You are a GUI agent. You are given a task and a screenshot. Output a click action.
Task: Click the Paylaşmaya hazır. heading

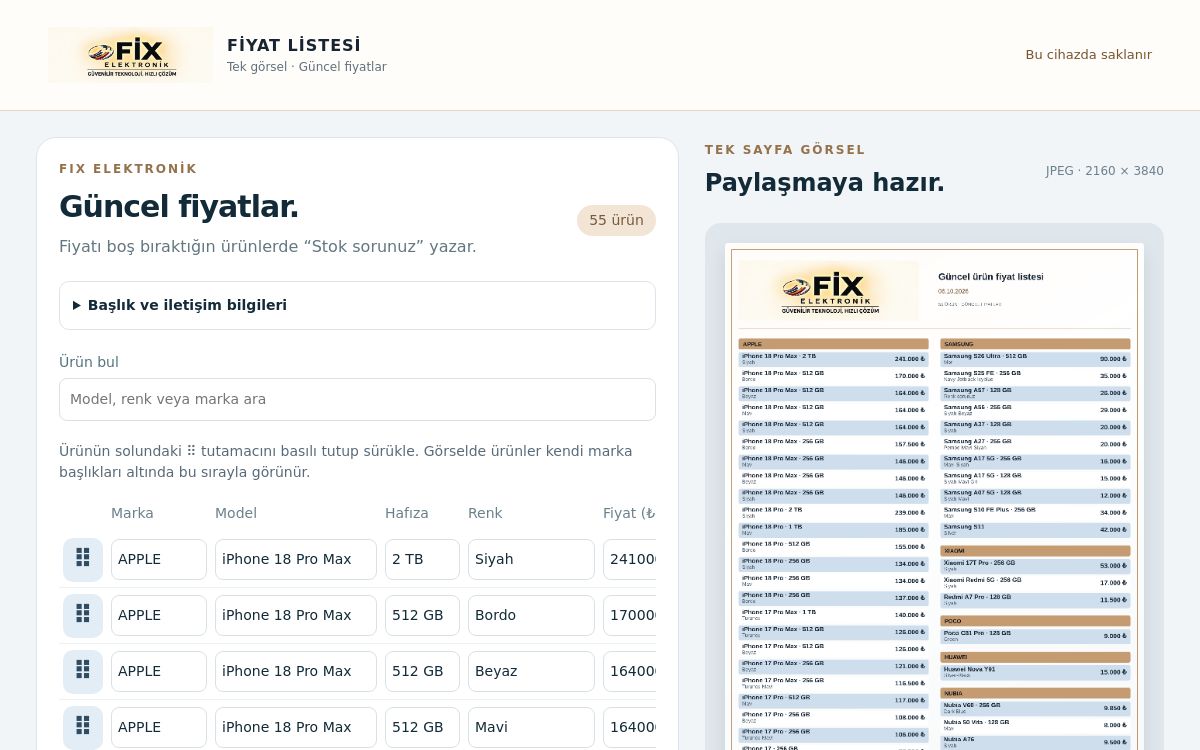(825, 182)
